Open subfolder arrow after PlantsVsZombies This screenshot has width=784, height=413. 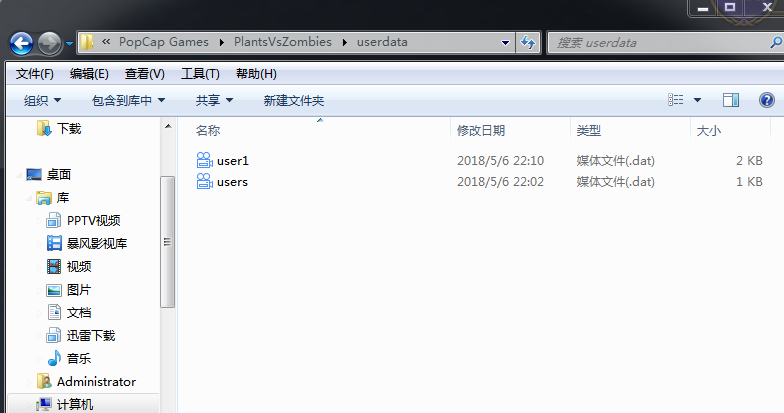(x=344, y=42)
